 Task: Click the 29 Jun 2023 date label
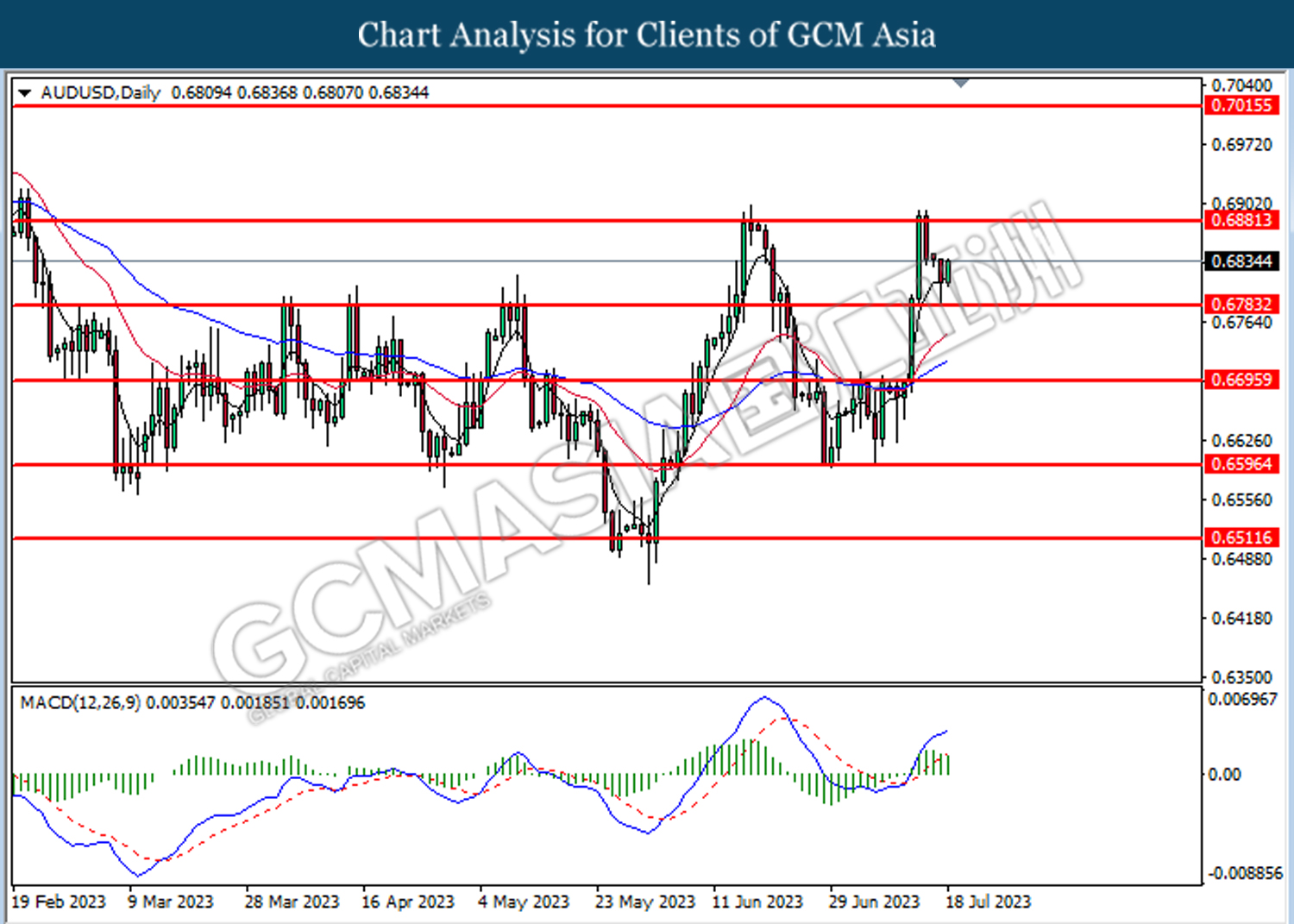874,902
